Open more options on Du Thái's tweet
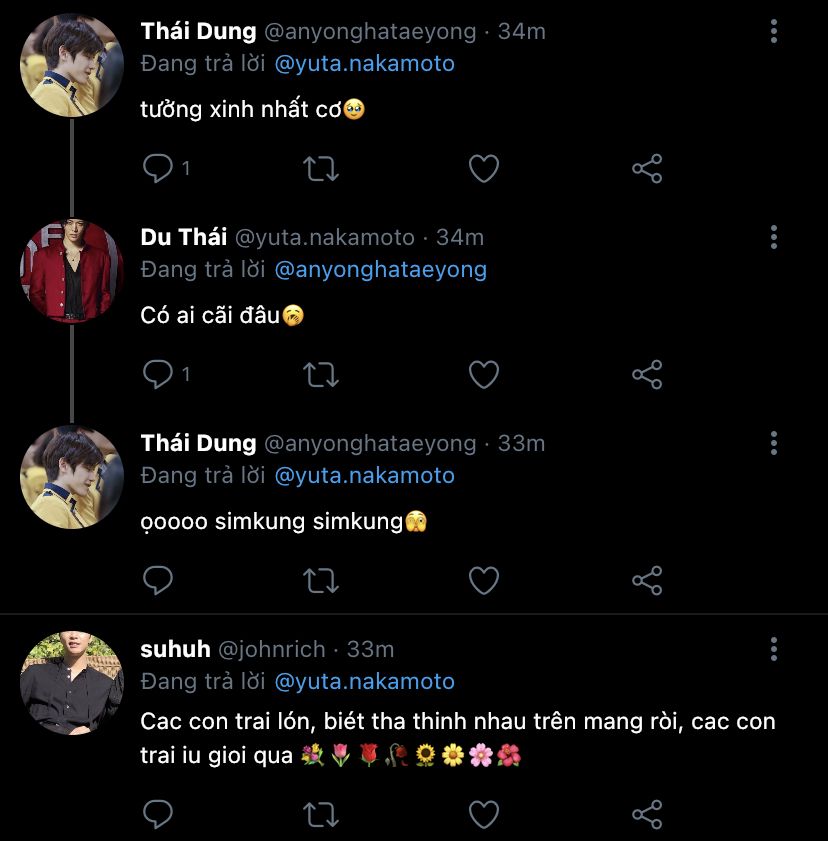This screenshot has height=841, width=828. [773, 237]
